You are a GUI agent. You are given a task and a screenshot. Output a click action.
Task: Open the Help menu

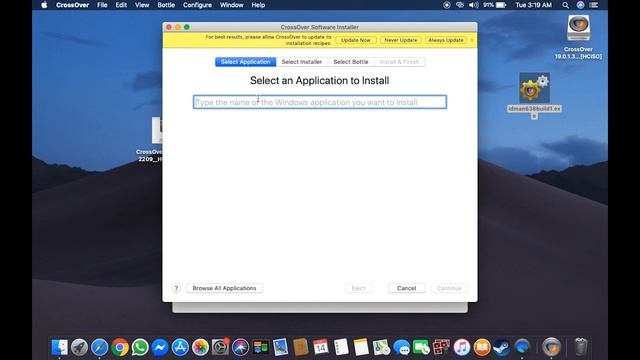click(x=258, y=5)
